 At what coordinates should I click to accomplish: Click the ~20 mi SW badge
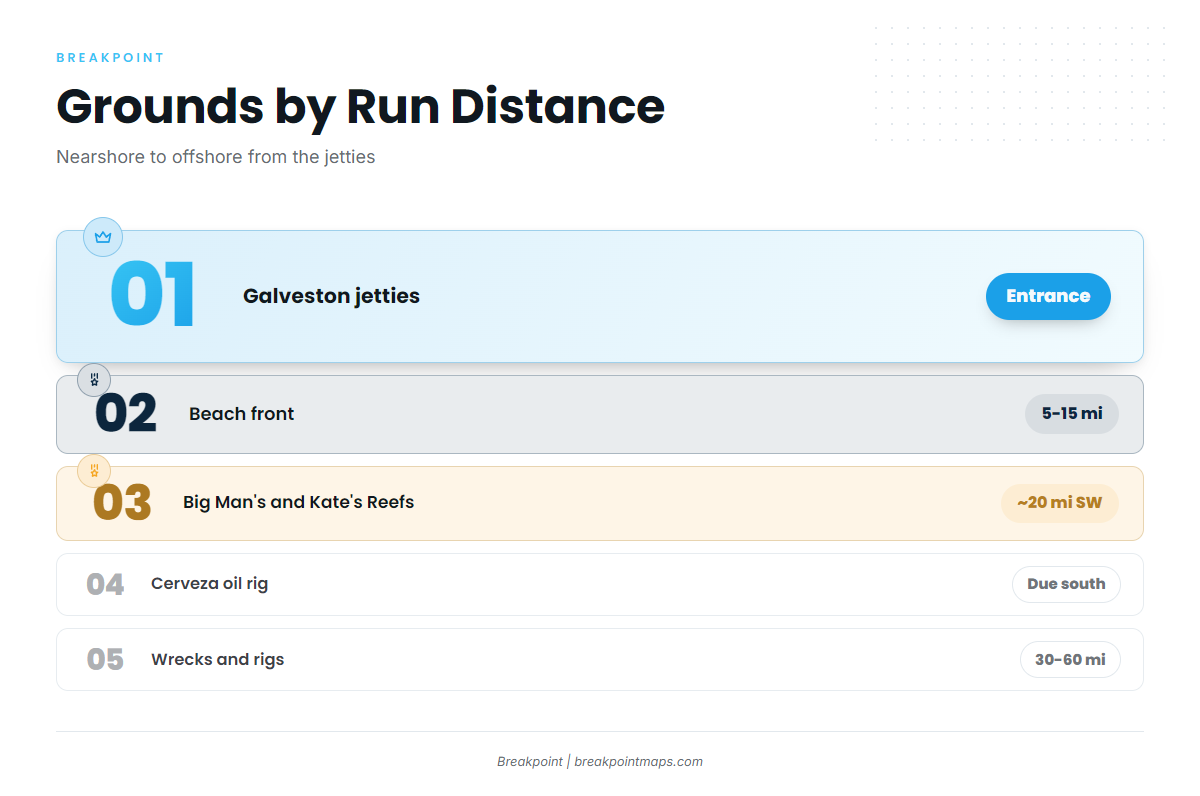click(x=1059, y=503)
